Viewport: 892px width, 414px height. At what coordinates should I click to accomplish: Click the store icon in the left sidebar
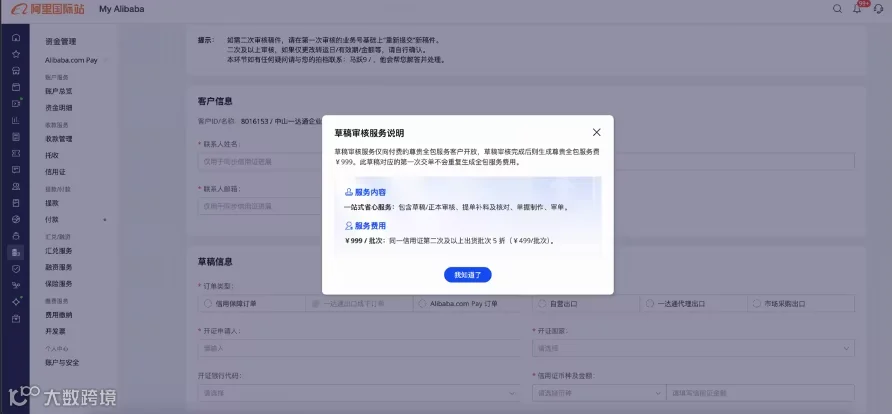point(16,71)
